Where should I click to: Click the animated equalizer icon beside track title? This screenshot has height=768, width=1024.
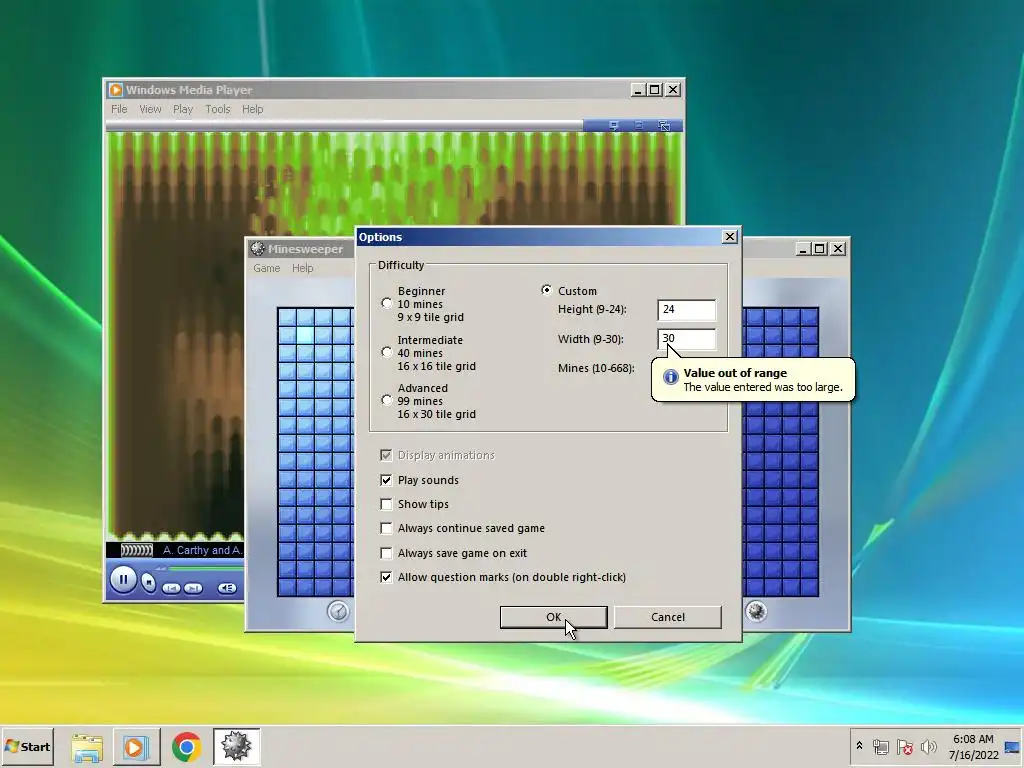tap(136, 550)
